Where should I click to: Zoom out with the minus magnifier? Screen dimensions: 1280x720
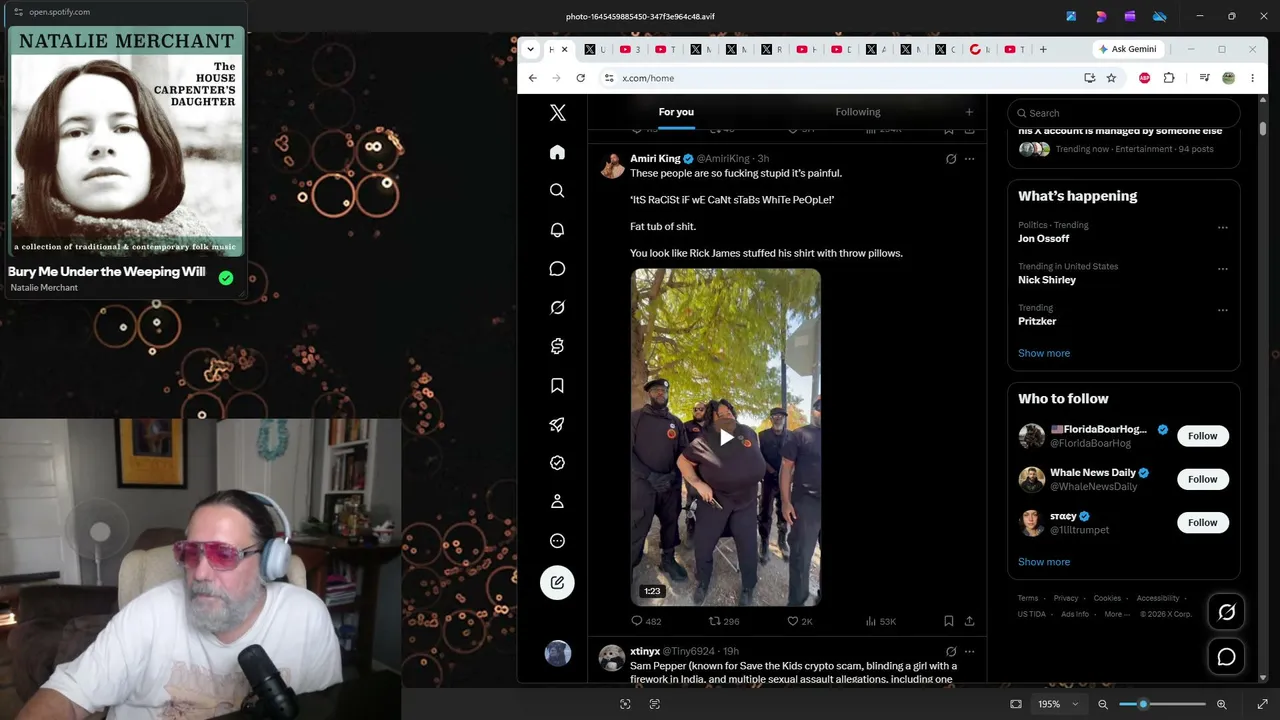[x=1103, y=704]
